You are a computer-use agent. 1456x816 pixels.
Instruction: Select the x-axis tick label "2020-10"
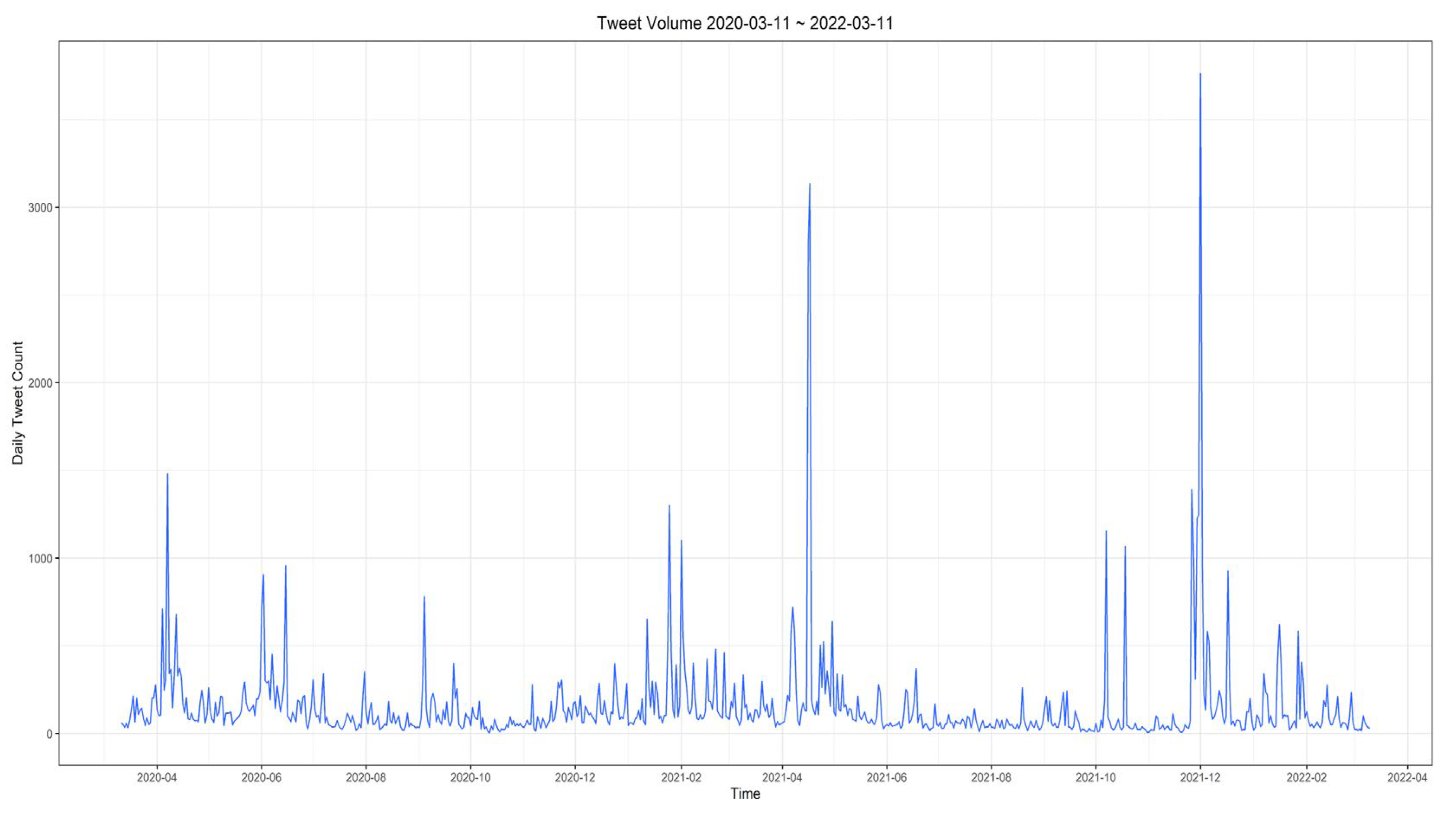coord(470,777)
